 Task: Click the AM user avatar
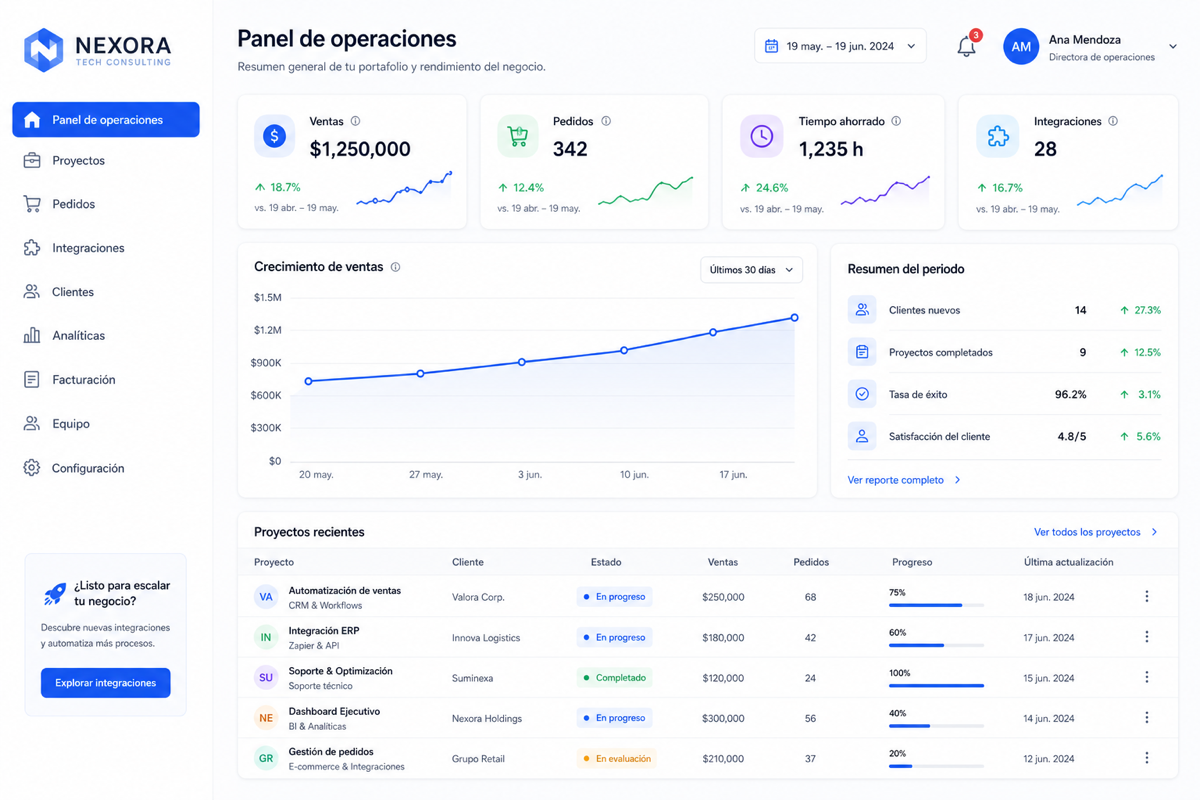1021,47
